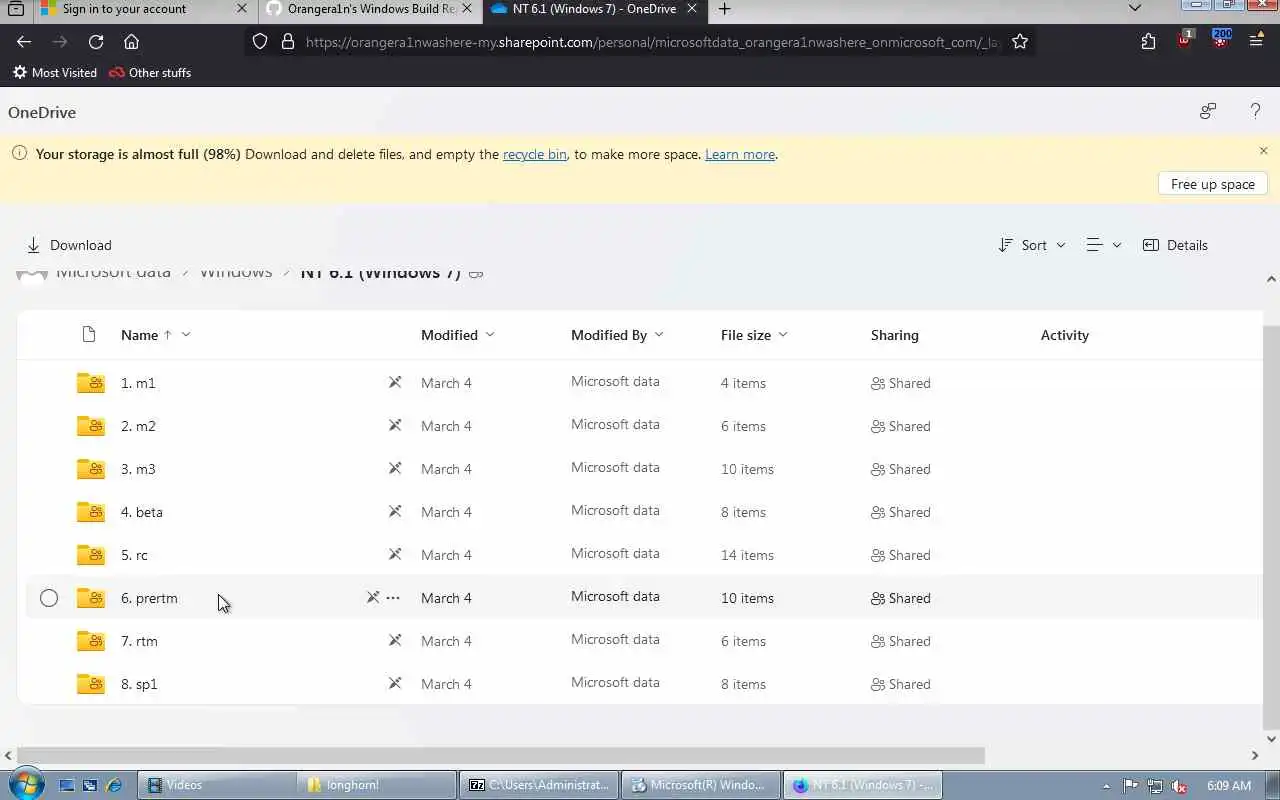This screenshot has height=800, width=1280.
Task: Click the horizontal scrollbar thumb
Action: click(501, 755)
